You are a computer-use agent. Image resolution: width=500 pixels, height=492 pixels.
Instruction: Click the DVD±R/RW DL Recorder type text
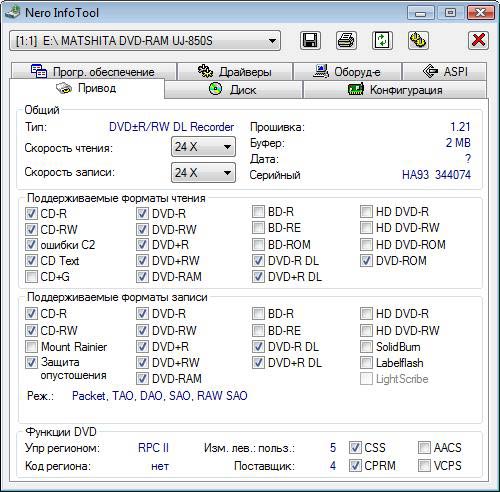tap(171, 127)
